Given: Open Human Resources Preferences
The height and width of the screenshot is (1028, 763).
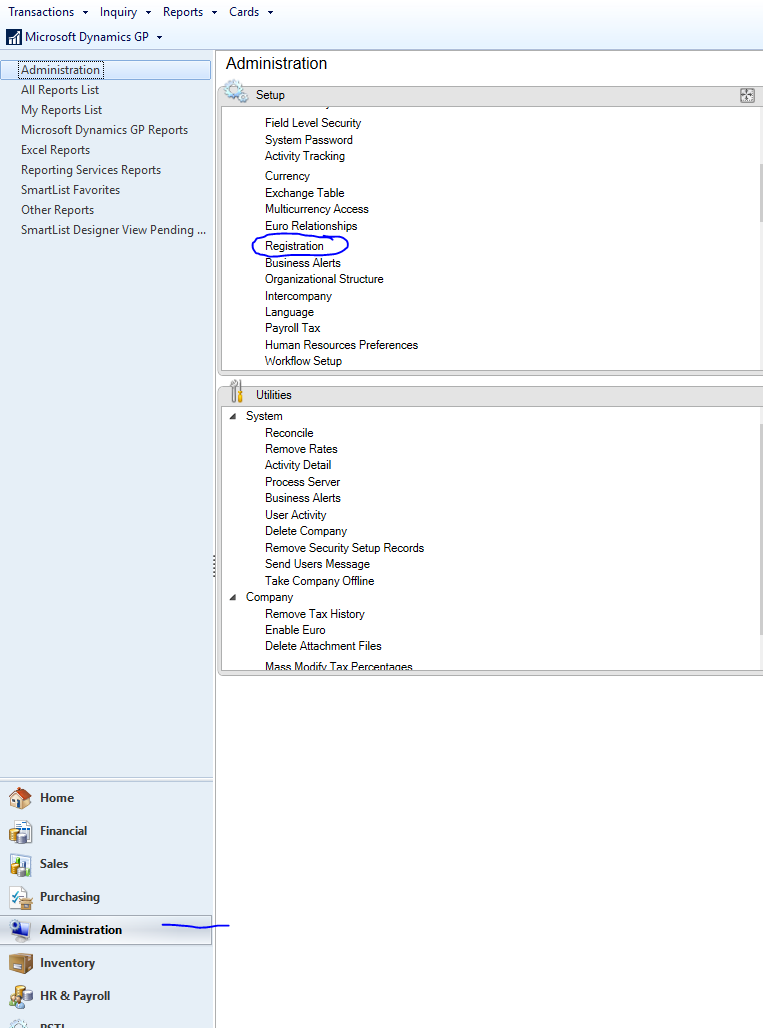Looking at the screenshot, I should [341, 345].
